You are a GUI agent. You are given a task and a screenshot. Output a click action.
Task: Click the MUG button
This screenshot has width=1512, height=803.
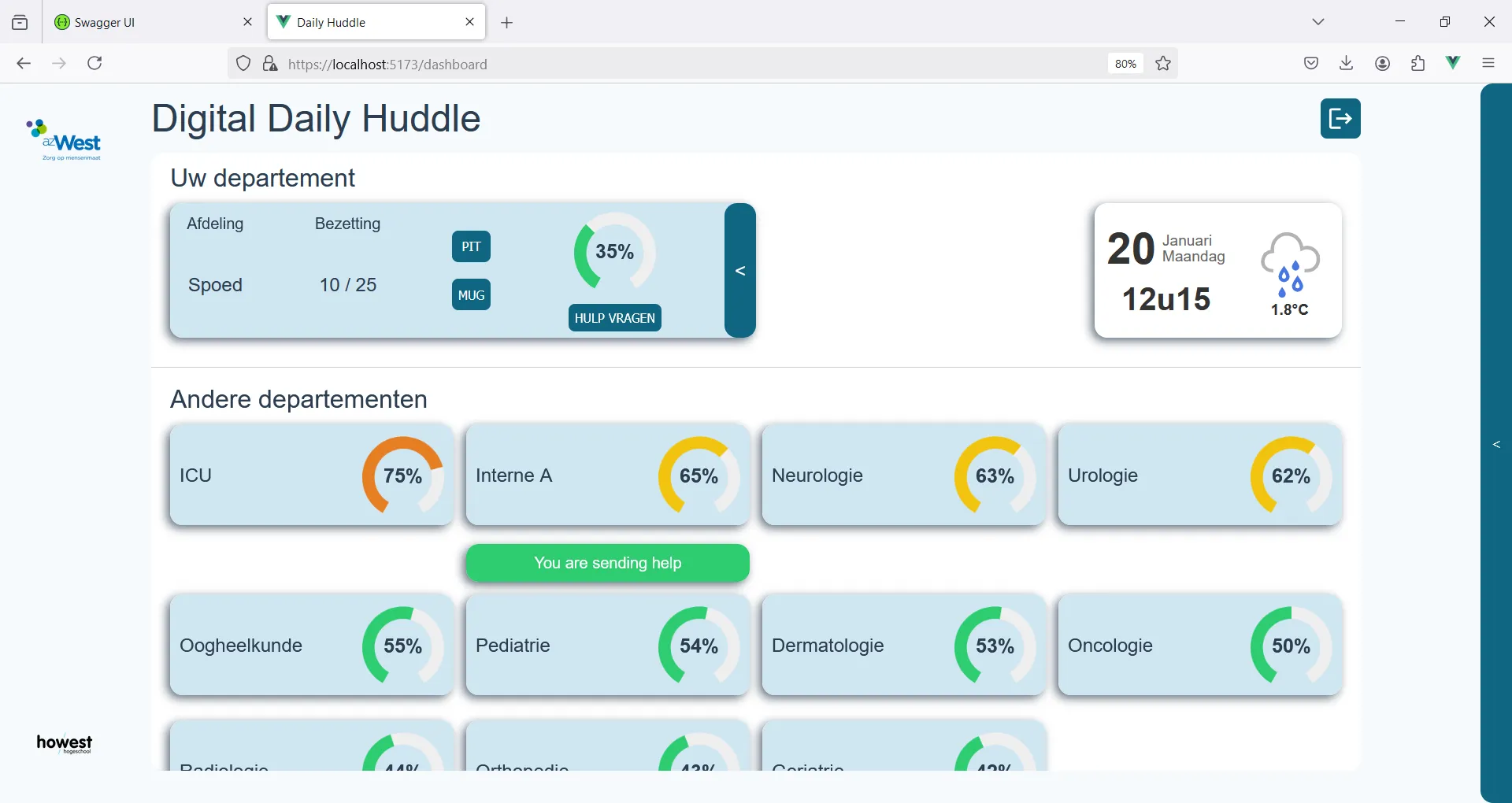click(x=471, y=295)
